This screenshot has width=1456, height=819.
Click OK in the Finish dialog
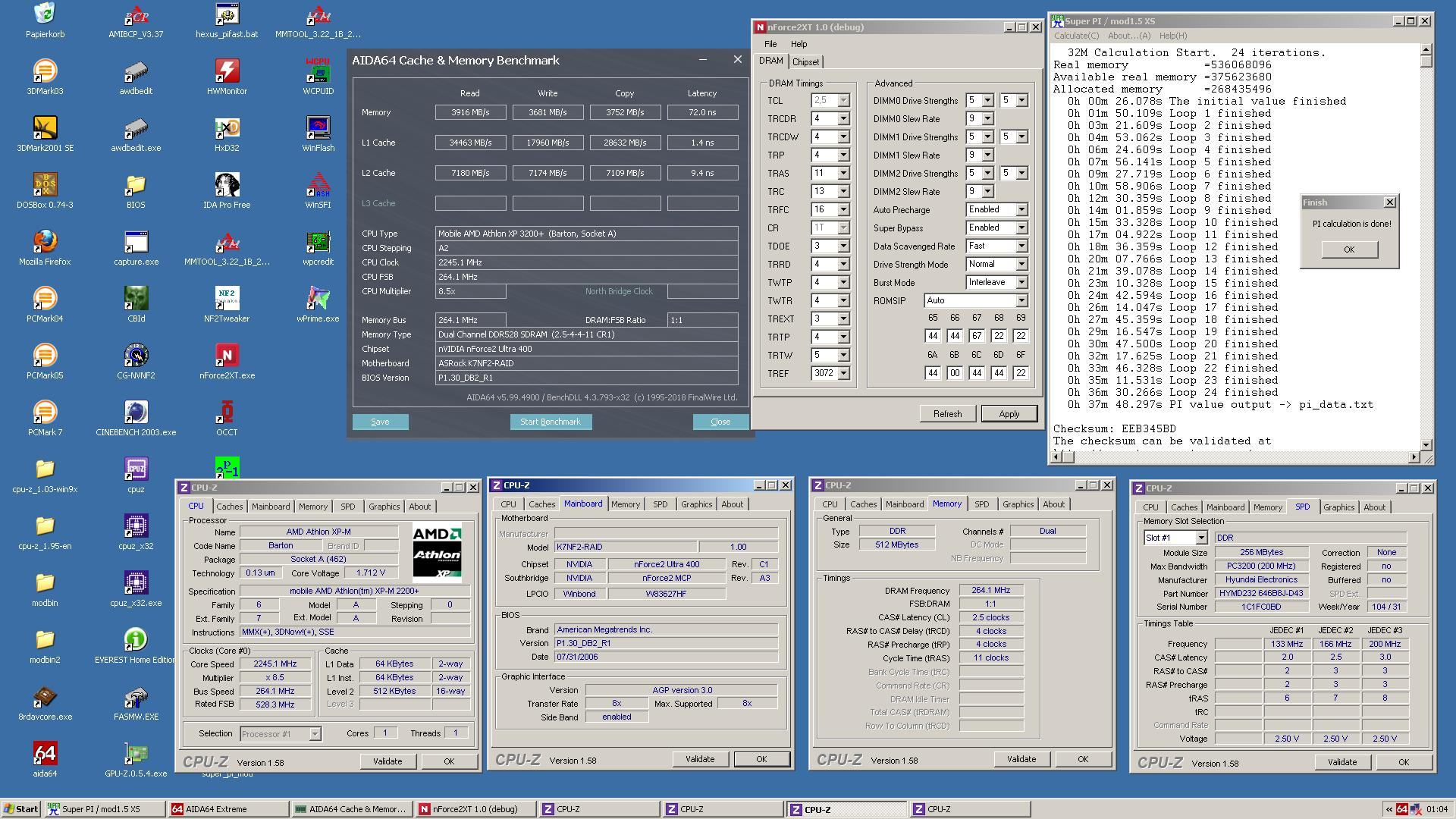click(x=1349, y=249)
